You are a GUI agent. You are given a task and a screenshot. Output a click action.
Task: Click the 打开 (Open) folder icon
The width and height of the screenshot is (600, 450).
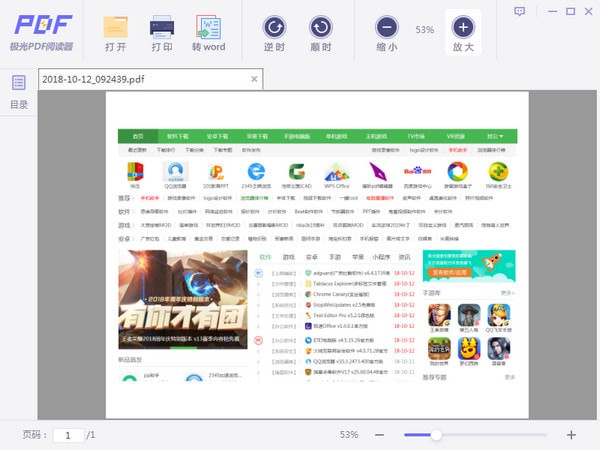[x=116, y=27]
